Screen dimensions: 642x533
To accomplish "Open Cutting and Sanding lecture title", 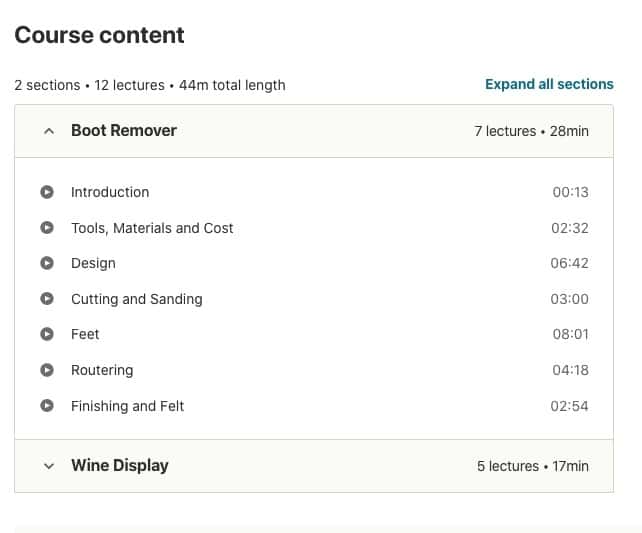I will tap(136, 299).
